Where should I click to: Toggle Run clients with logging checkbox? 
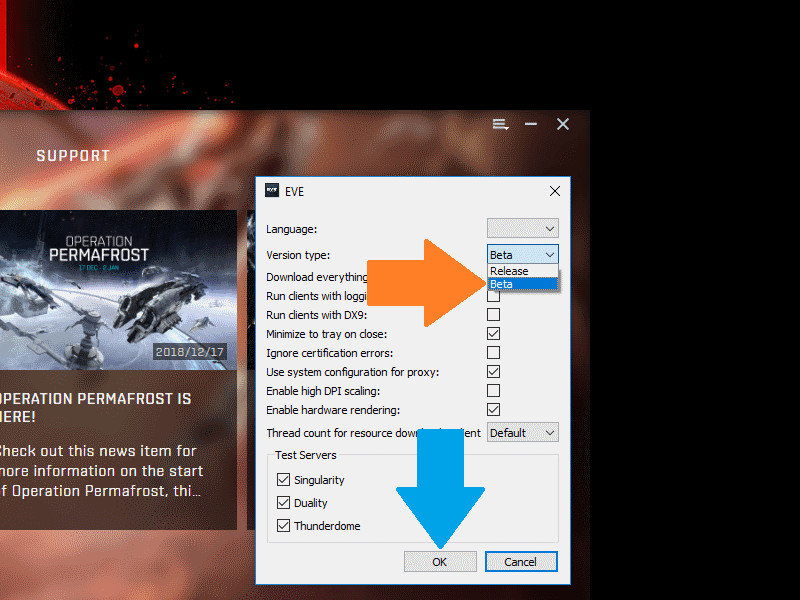point(493,296)
